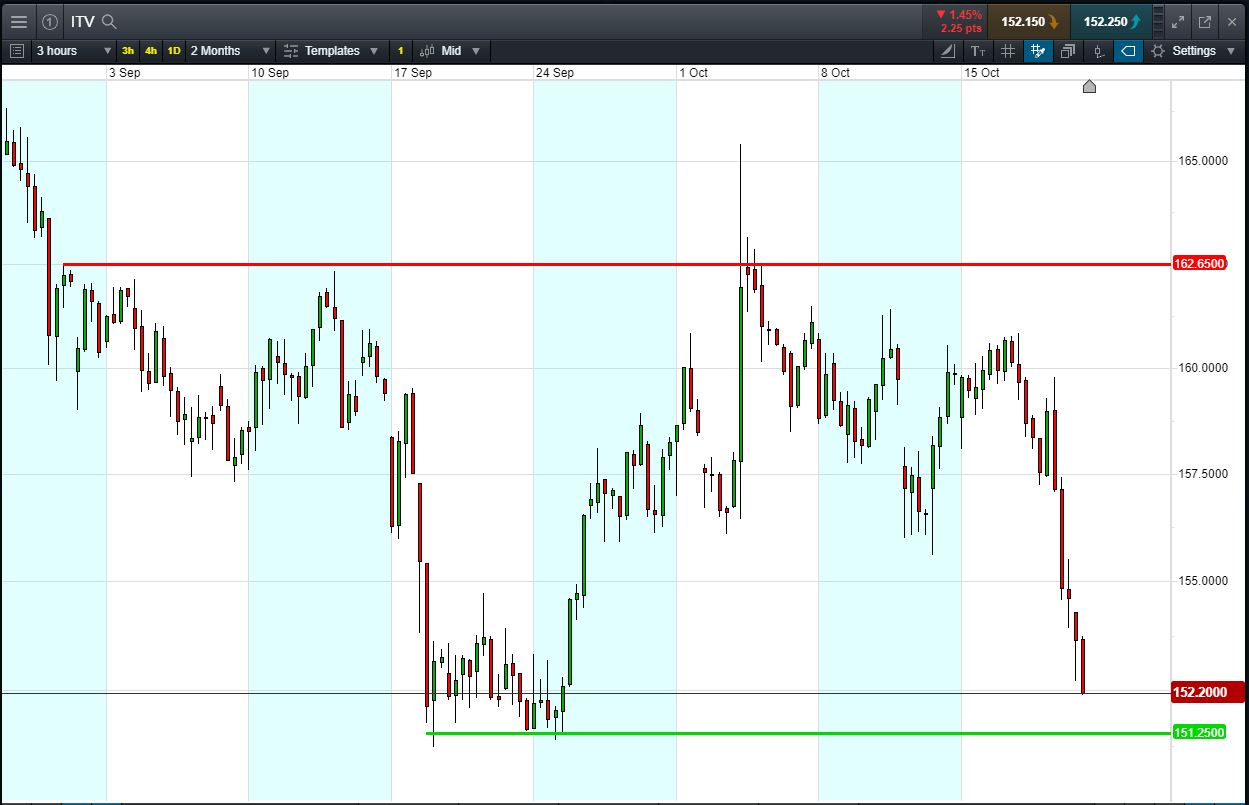Open the chart list panel icon
1249x805 pixels.
(16, 50)
